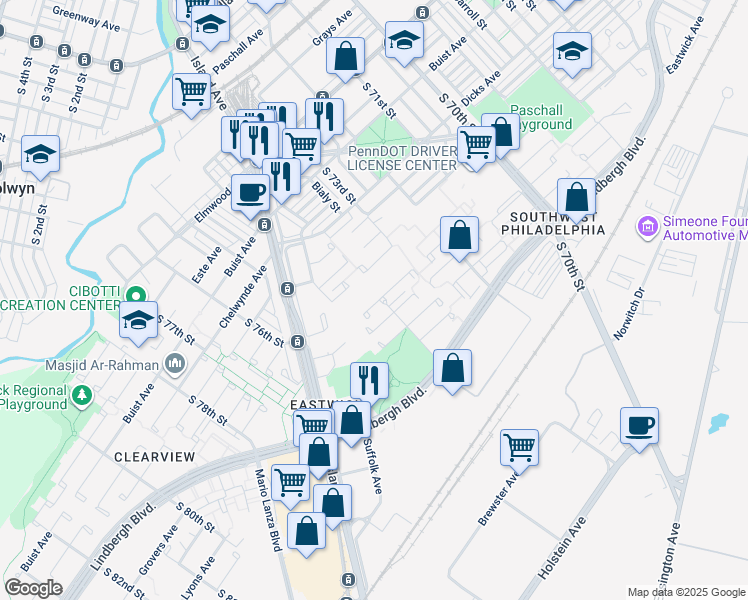748x600 pixels.
Task: Click the coffee cup marker by Elmwood
Action: coord(250,194)
